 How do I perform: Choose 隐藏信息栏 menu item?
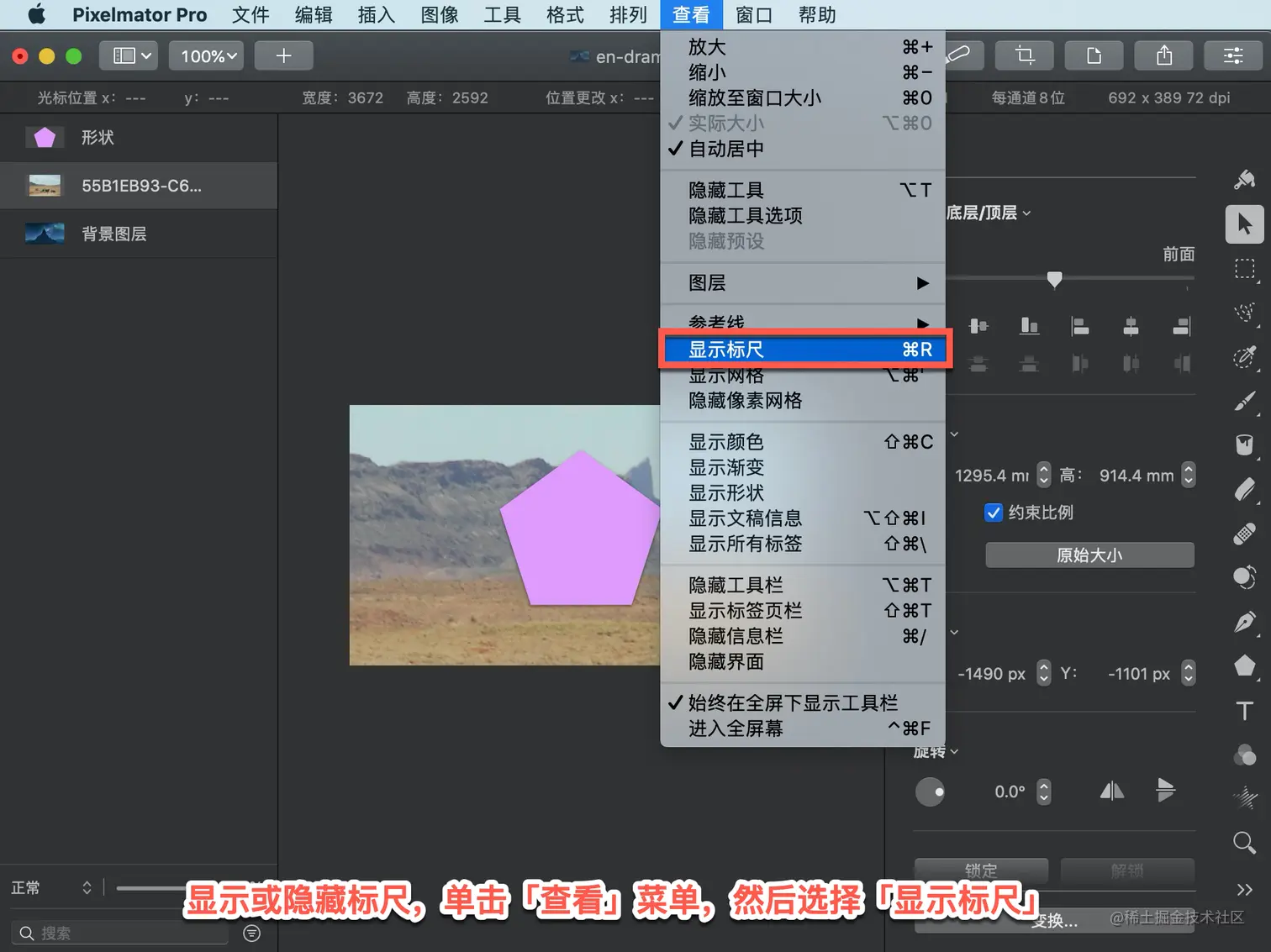(803, 636)
